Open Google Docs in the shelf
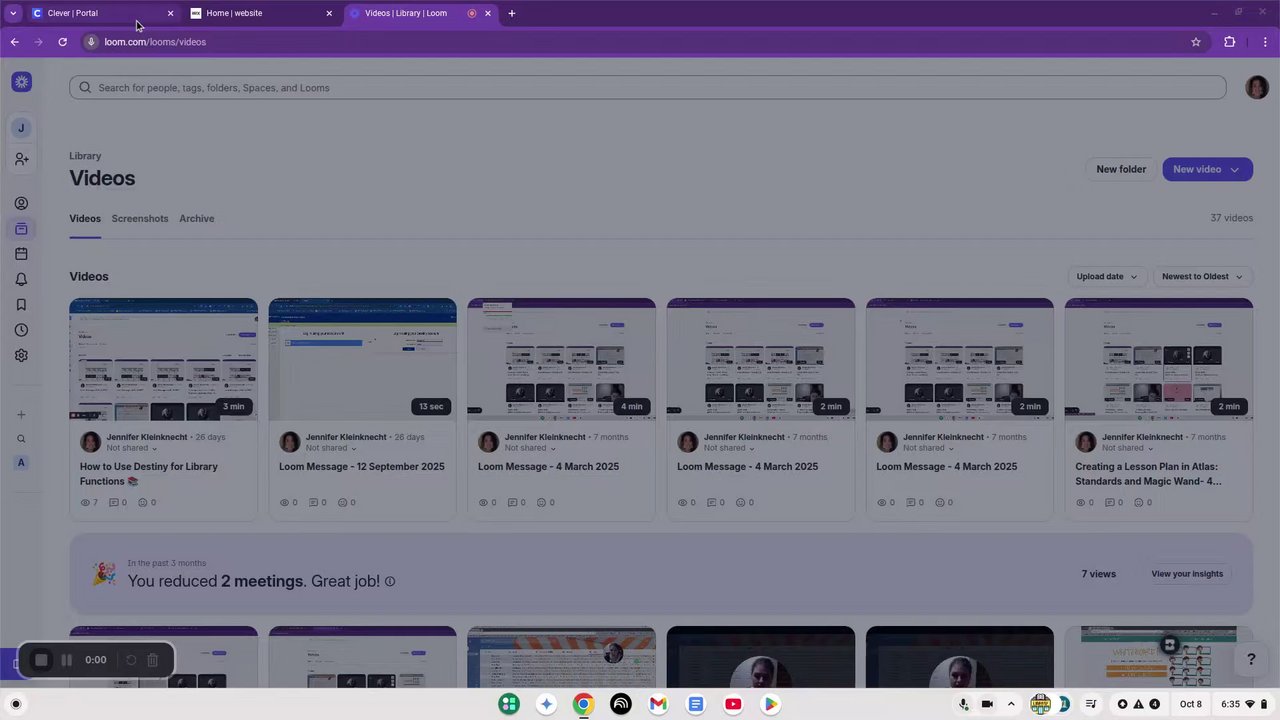Viewport: 1280px width, 720px height. [x=695, y=704]
